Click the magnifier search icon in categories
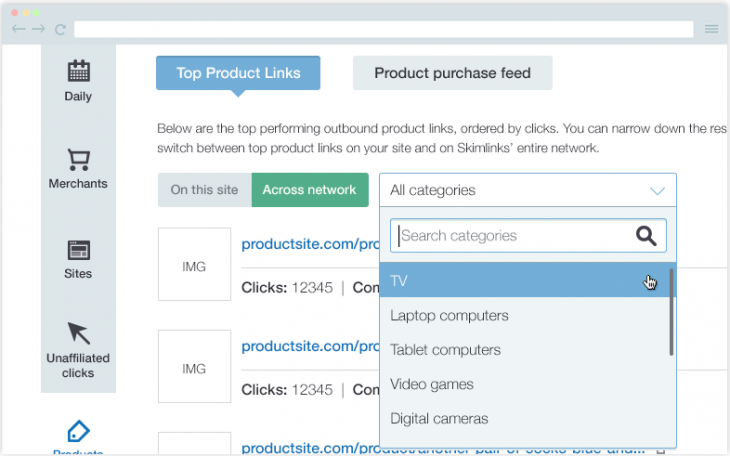 coord(646,236)
